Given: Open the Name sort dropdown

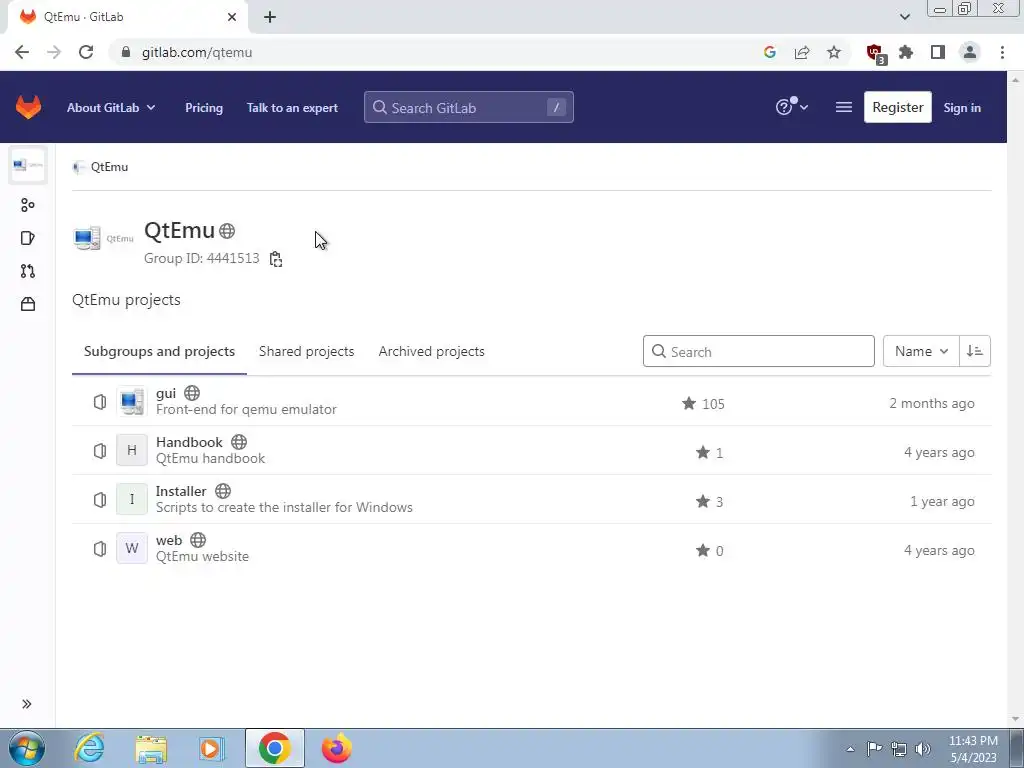Looking at the screenshot, I should pyautogui.click(x=921, y=351).
